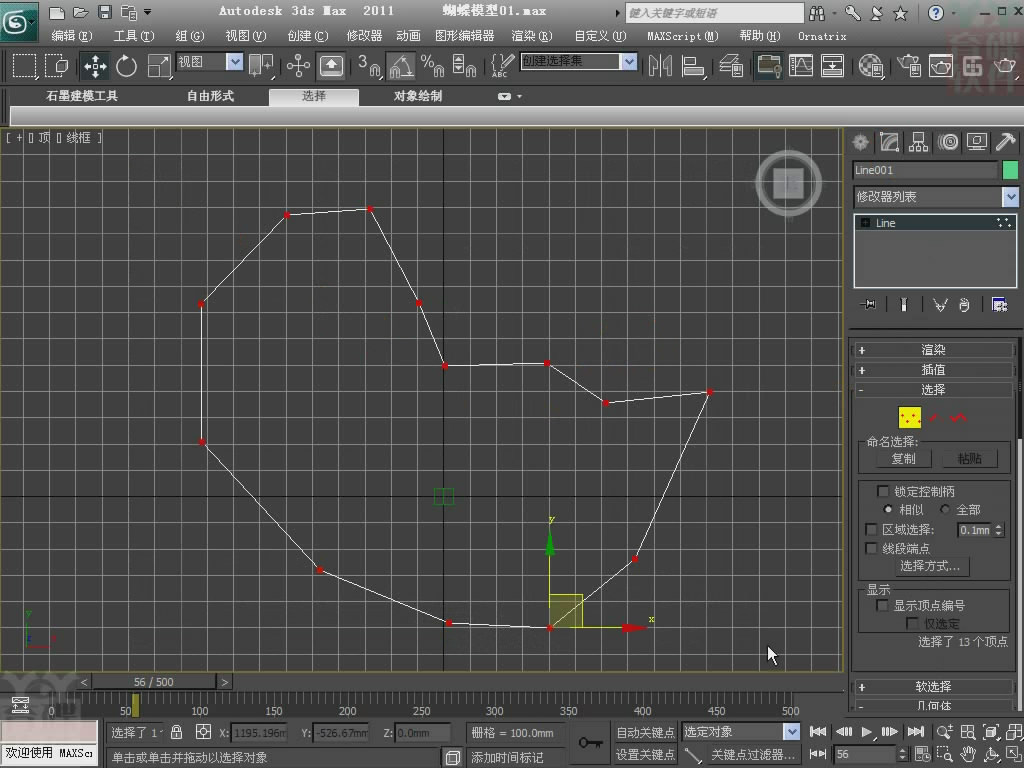Toggle the Angle Snap button
Screen dimensions: 1024x768
pos(400,65)
